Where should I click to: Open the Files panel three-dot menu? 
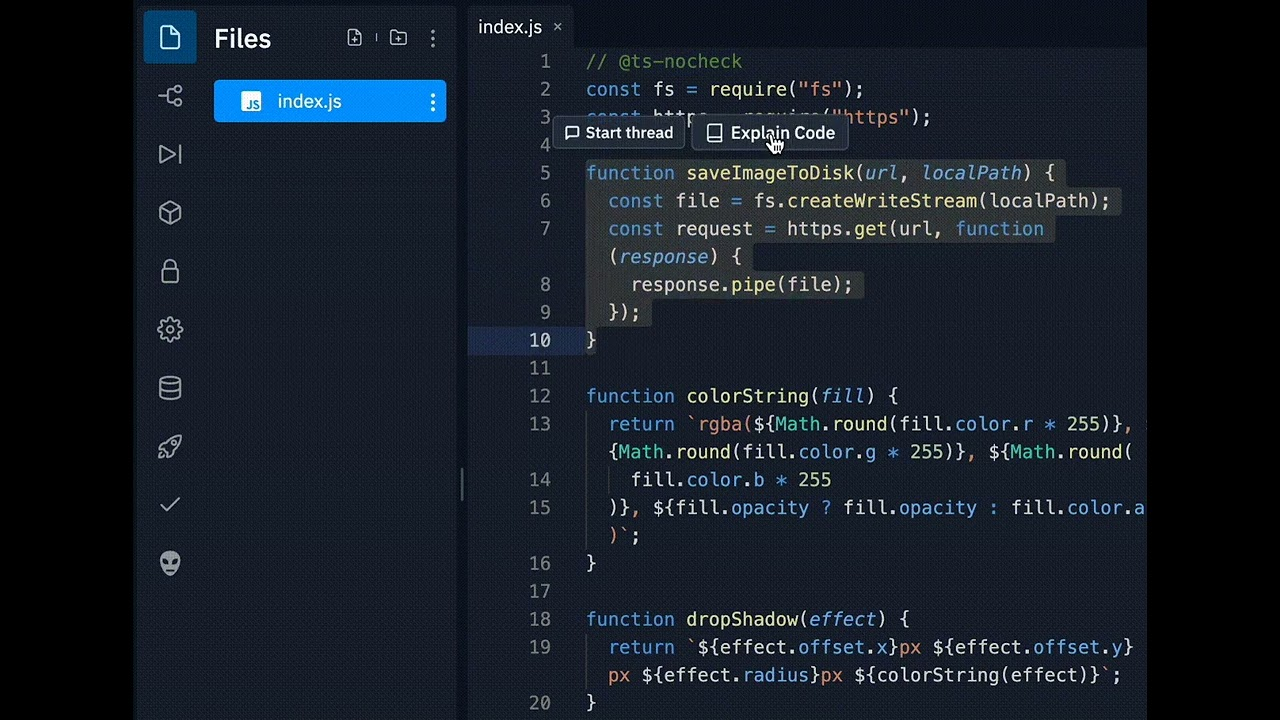point(433,39)
